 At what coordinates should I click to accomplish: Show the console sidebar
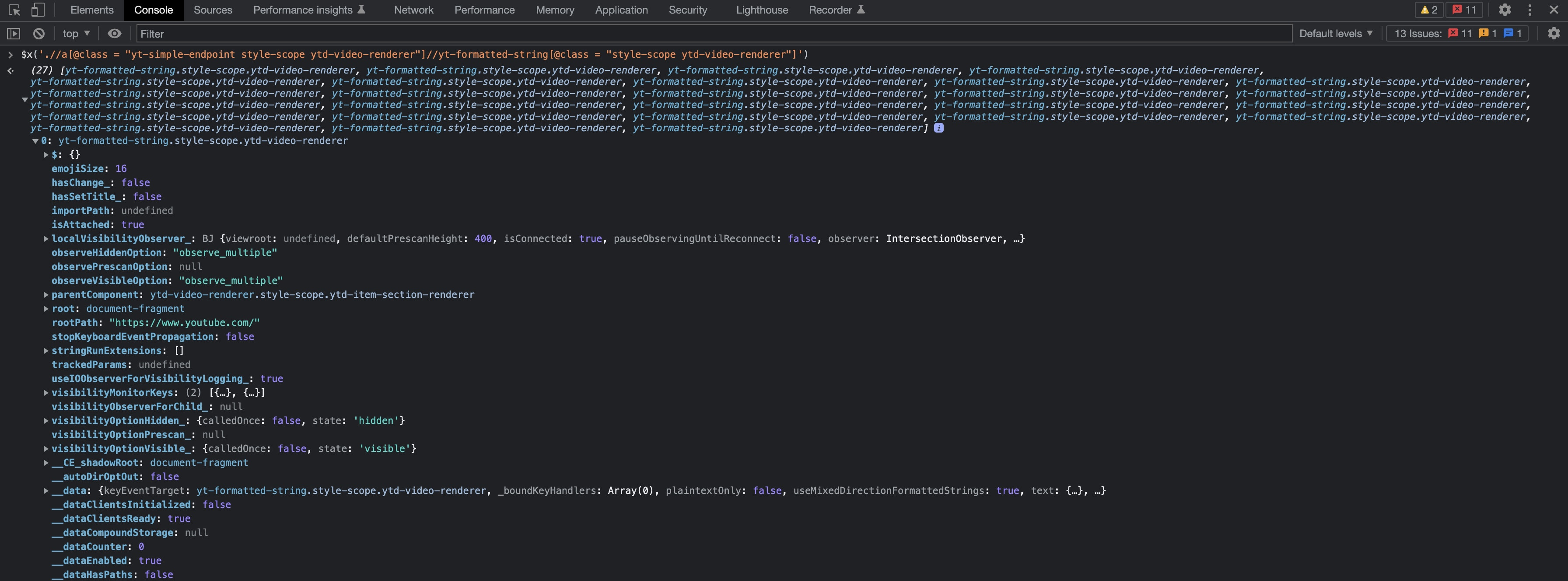14,33
